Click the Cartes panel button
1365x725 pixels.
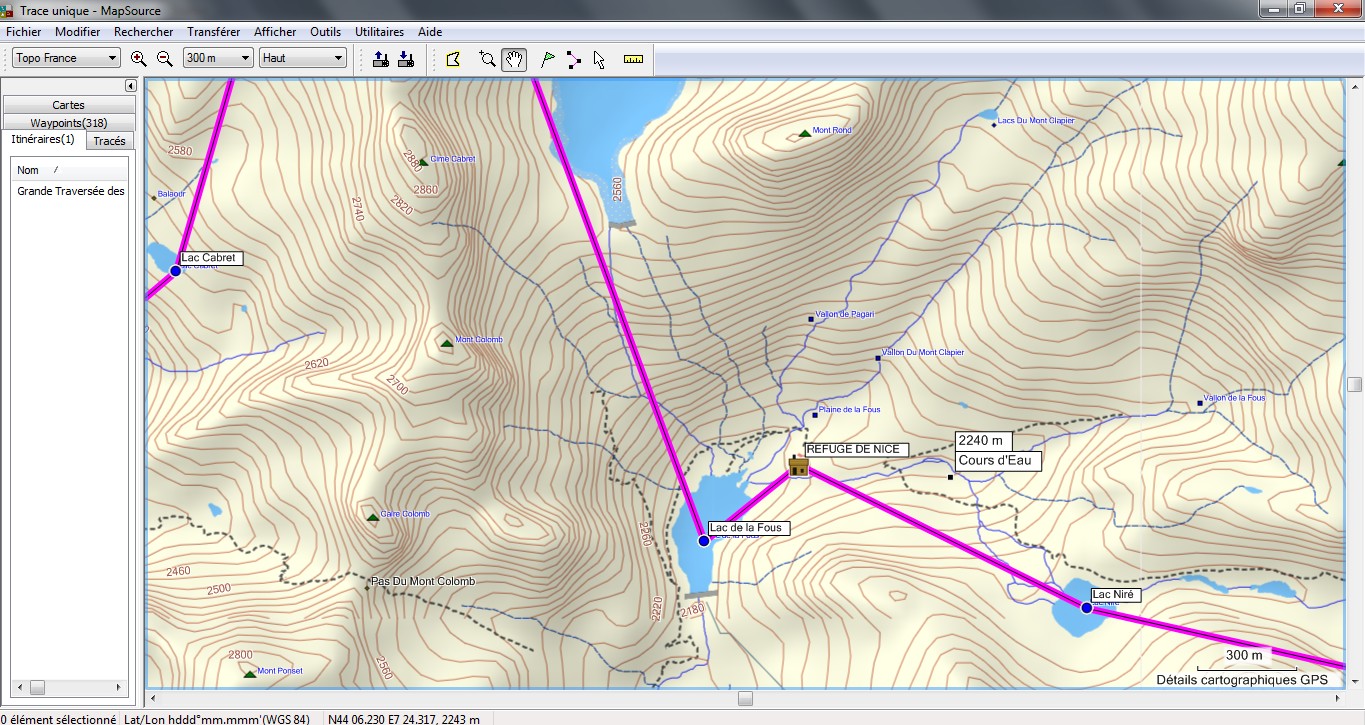pos(69,105)
